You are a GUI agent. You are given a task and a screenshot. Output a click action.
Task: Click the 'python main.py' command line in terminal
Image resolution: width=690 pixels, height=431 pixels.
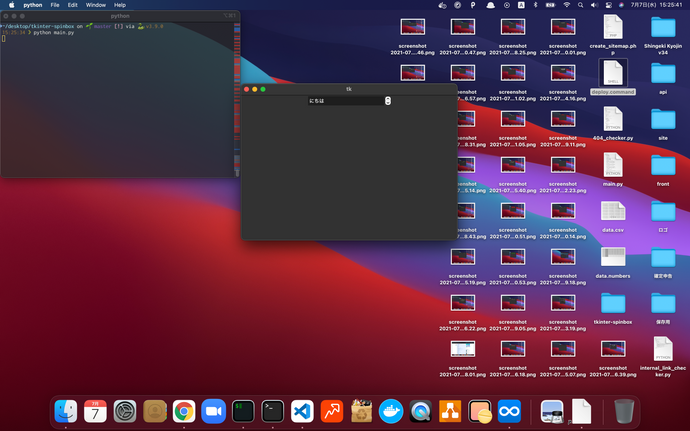(x=54, y=33)
